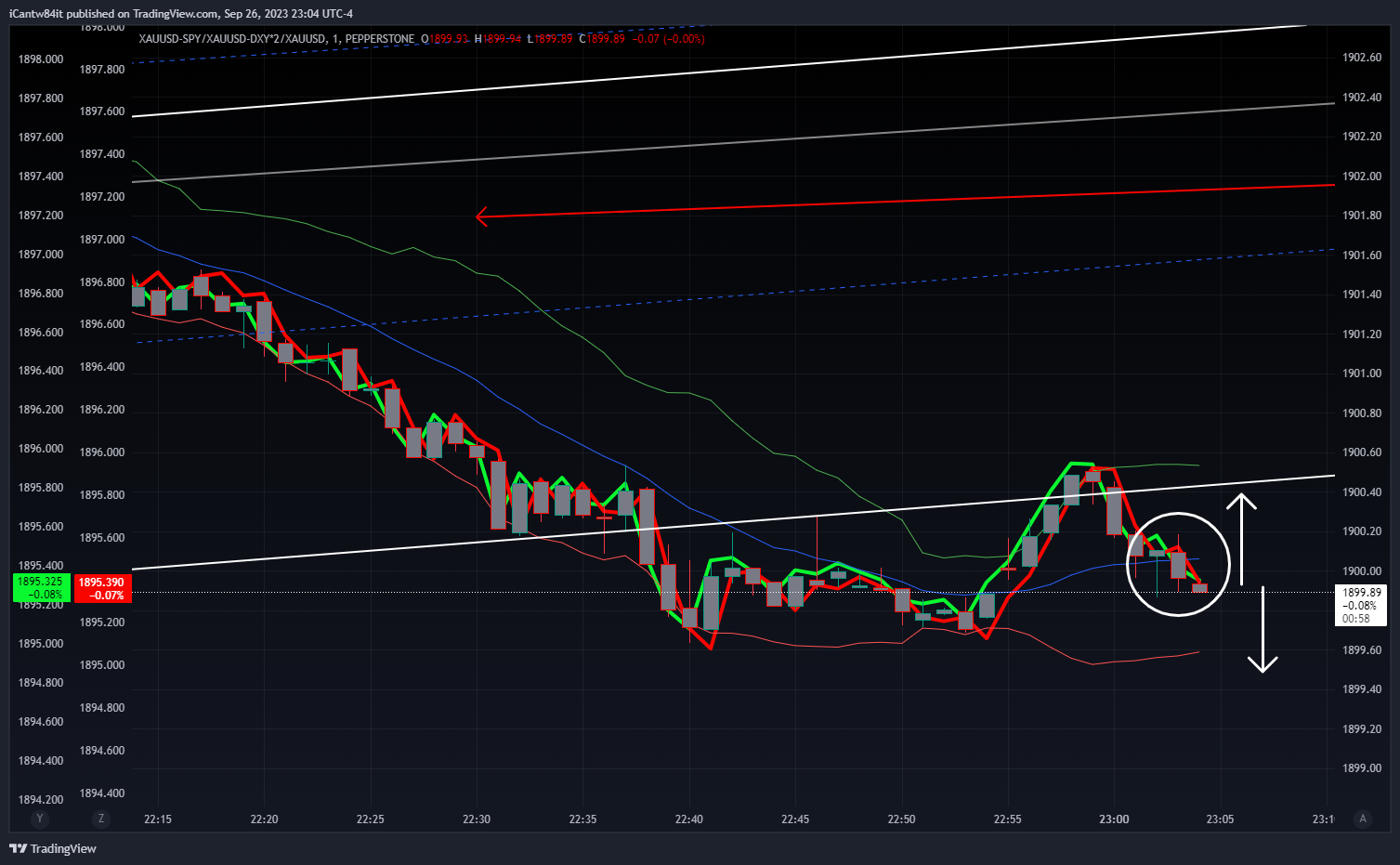
Task: Click the 1902.60 price axis label
Action: tap(1362, 58)
